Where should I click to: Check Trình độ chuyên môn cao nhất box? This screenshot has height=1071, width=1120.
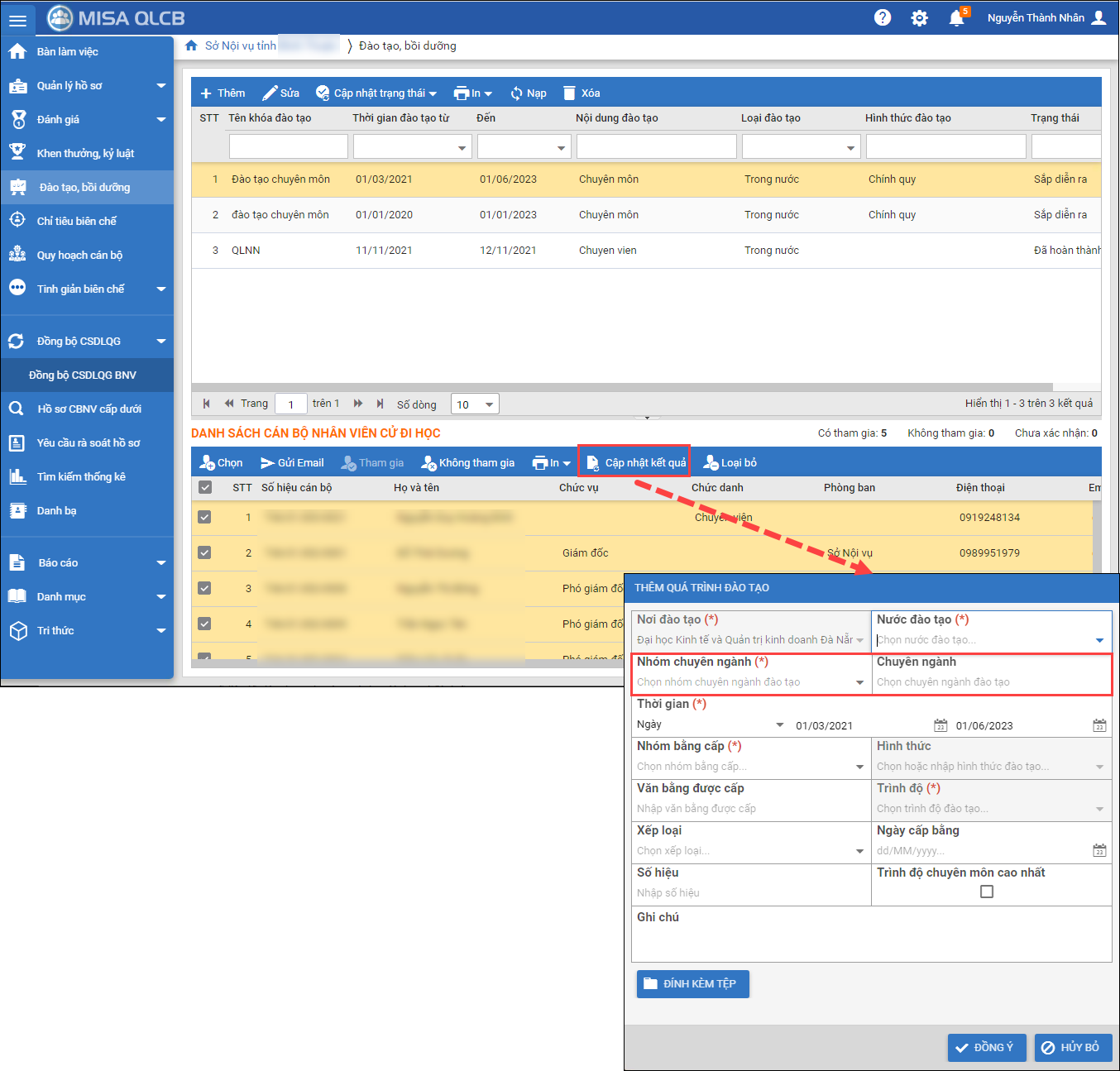(986, 892)
